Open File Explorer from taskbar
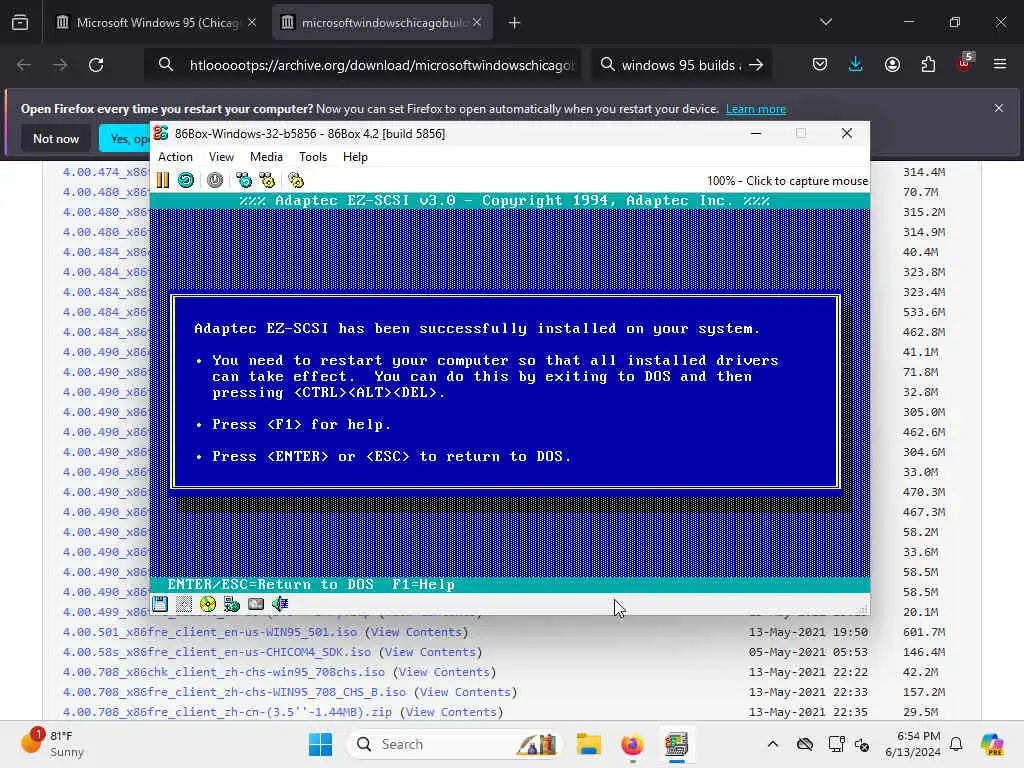 [x=588, y=744]
